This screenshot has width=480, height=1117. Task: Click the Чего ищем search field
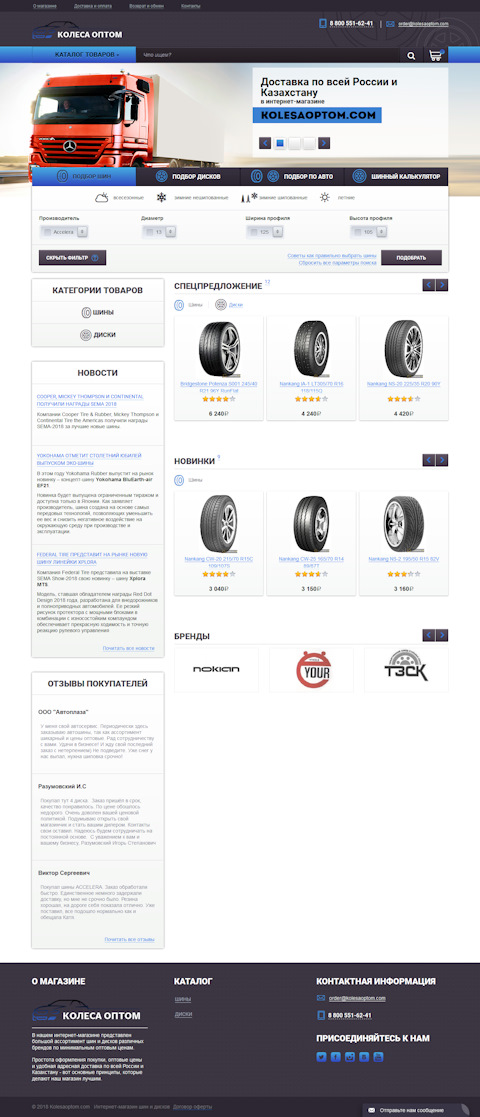point(268,55)
